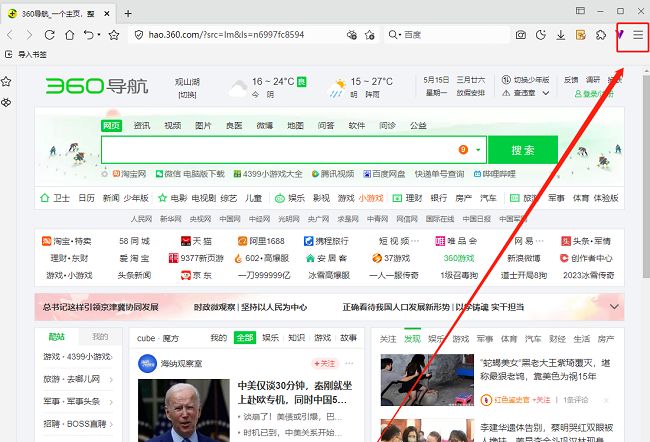Image resolution: width=650 pixels, height=442 pixels.
Task: Select the 图片 search tab
Action: 203,126
